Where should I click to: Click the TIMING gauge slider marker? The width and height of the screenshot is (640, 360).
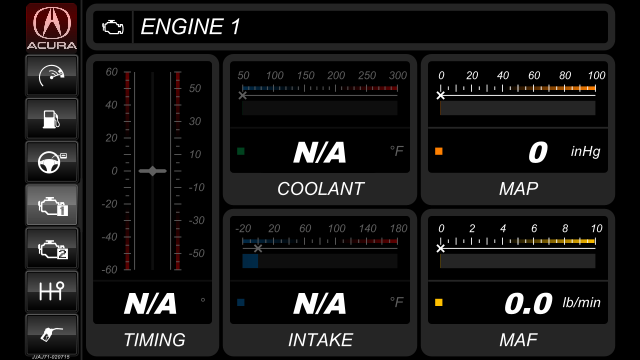(153, 171)
